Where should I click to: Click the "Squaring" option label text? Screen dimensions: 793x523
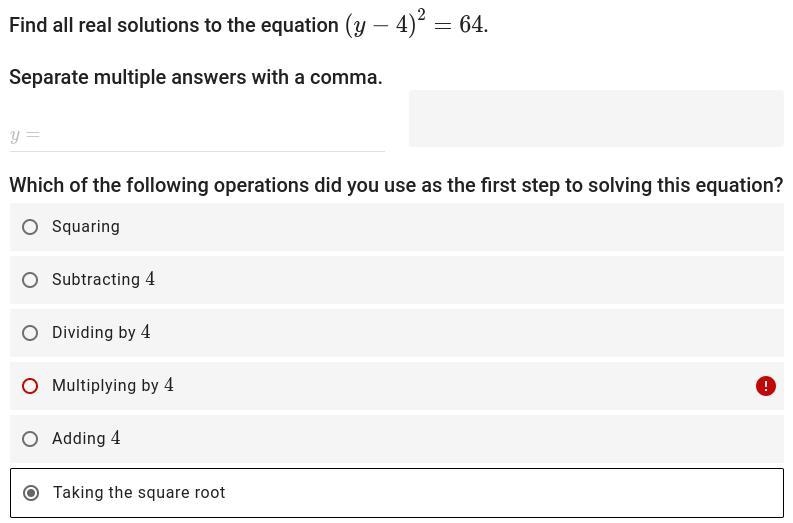[x=86, y=227]
